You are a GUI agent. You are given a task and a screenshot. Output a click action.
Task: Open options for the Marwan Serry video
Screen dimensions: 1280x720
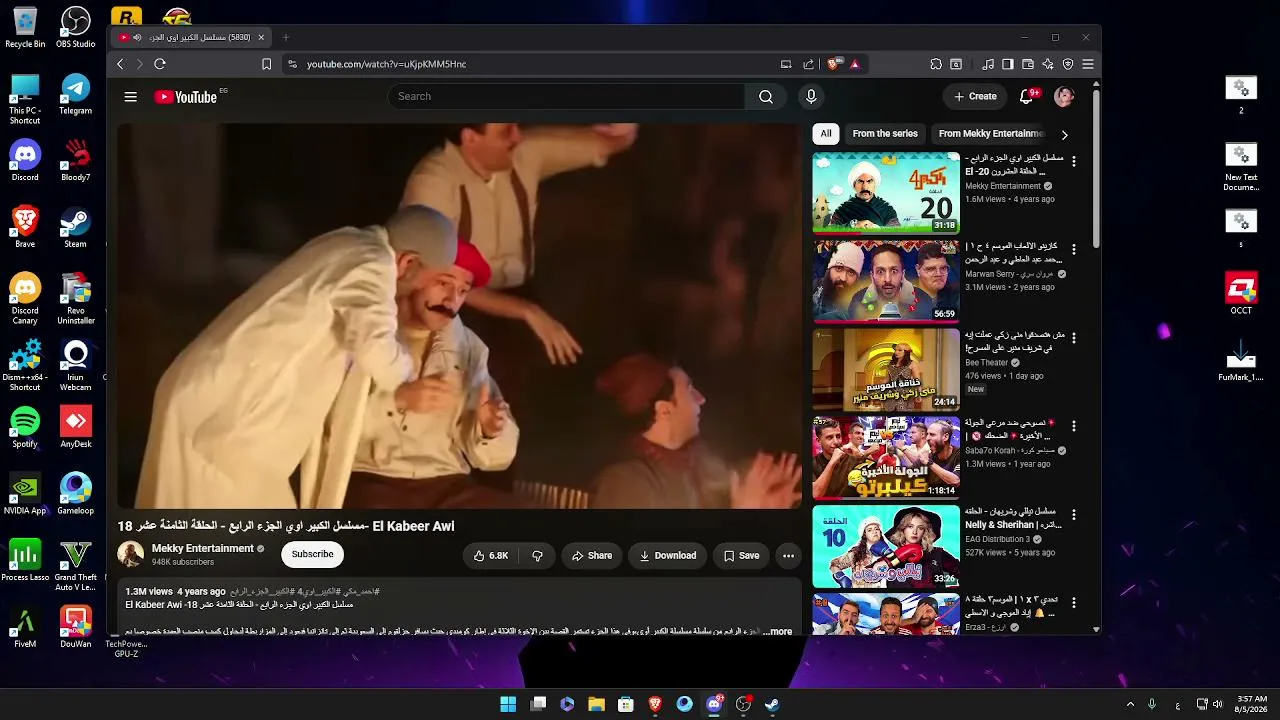(1074, 249)
